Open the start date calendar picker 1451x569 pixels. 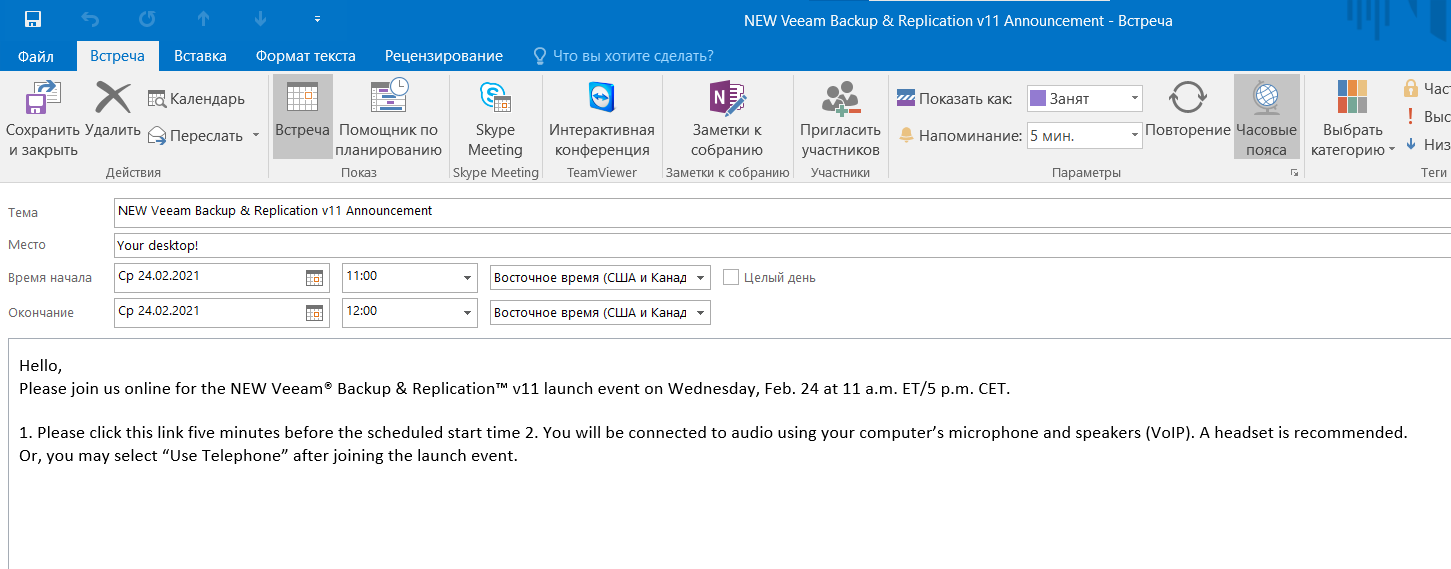pos(314,278)
